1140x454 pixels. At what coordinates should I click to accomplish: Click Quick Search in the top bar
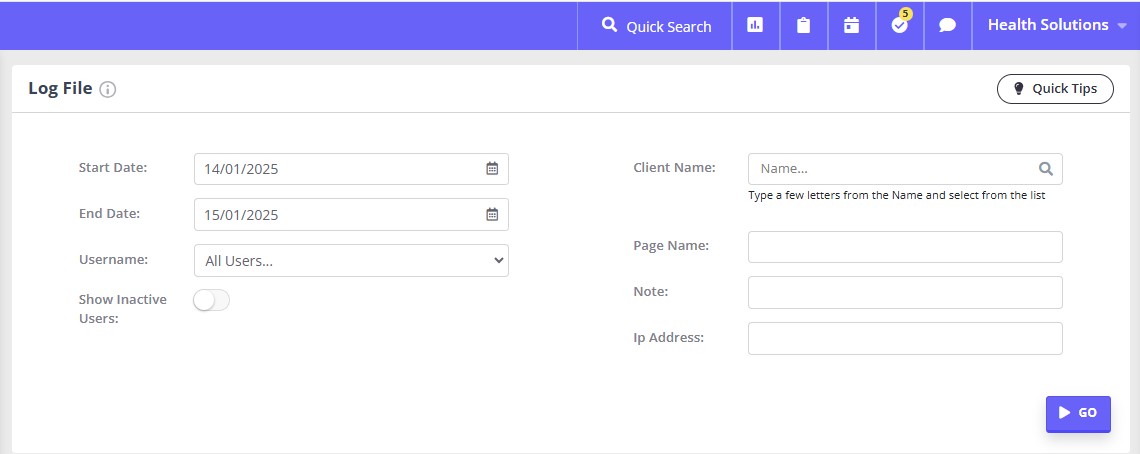[x=657, y=26]
